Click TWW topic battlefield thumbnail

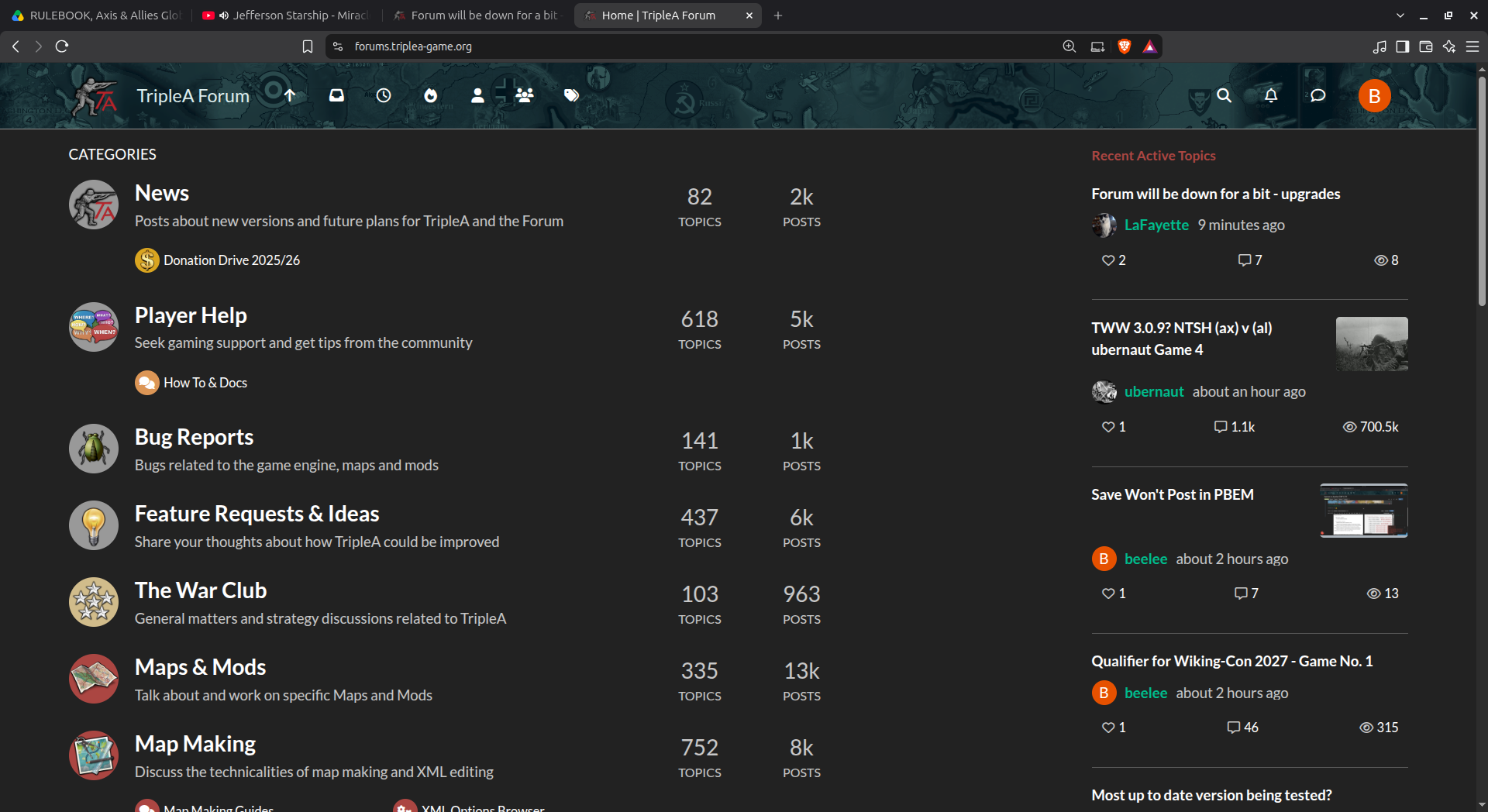click(1372, 344)
